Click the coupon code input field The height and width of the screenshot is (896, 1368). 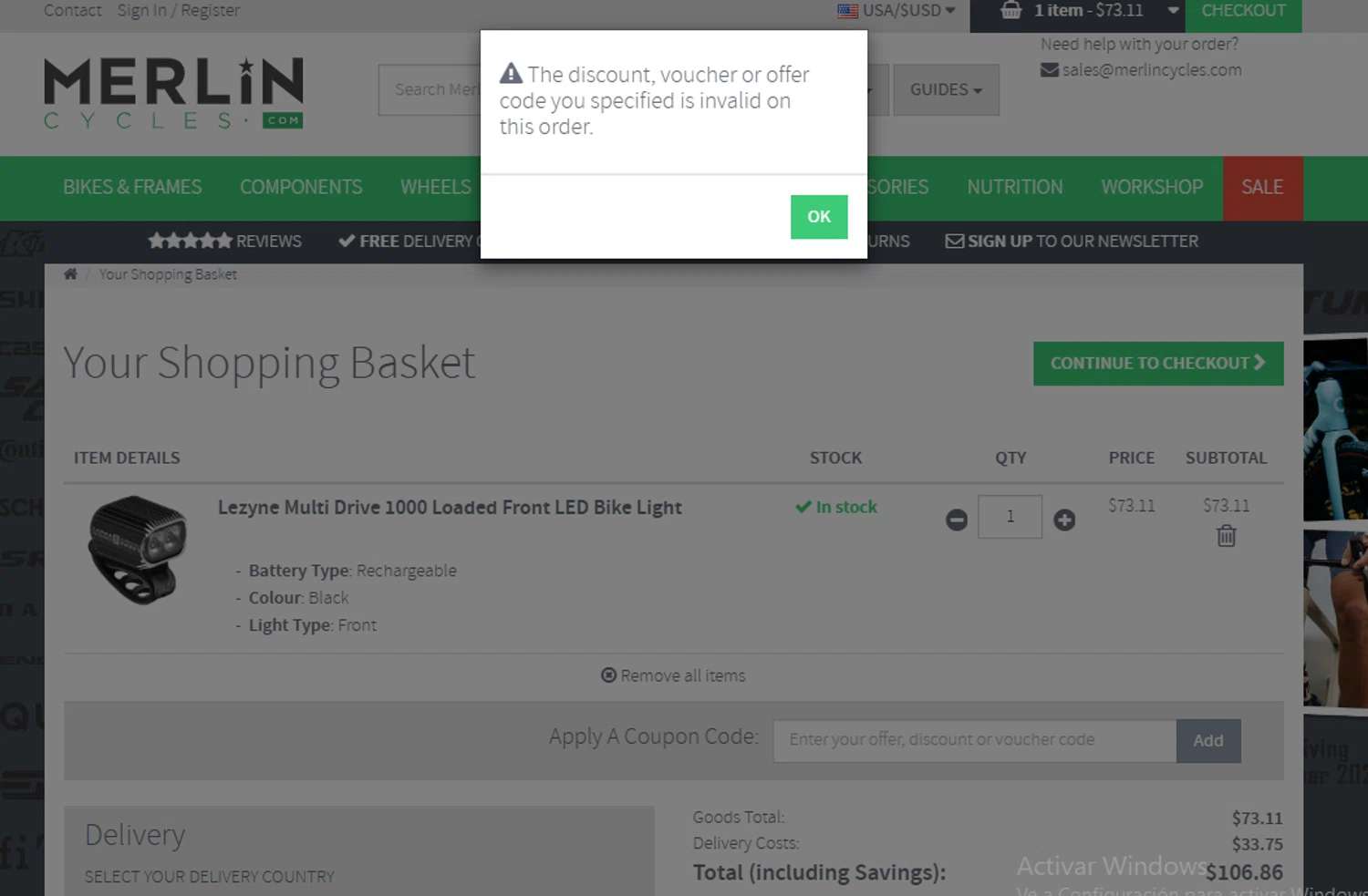point(975,740)
